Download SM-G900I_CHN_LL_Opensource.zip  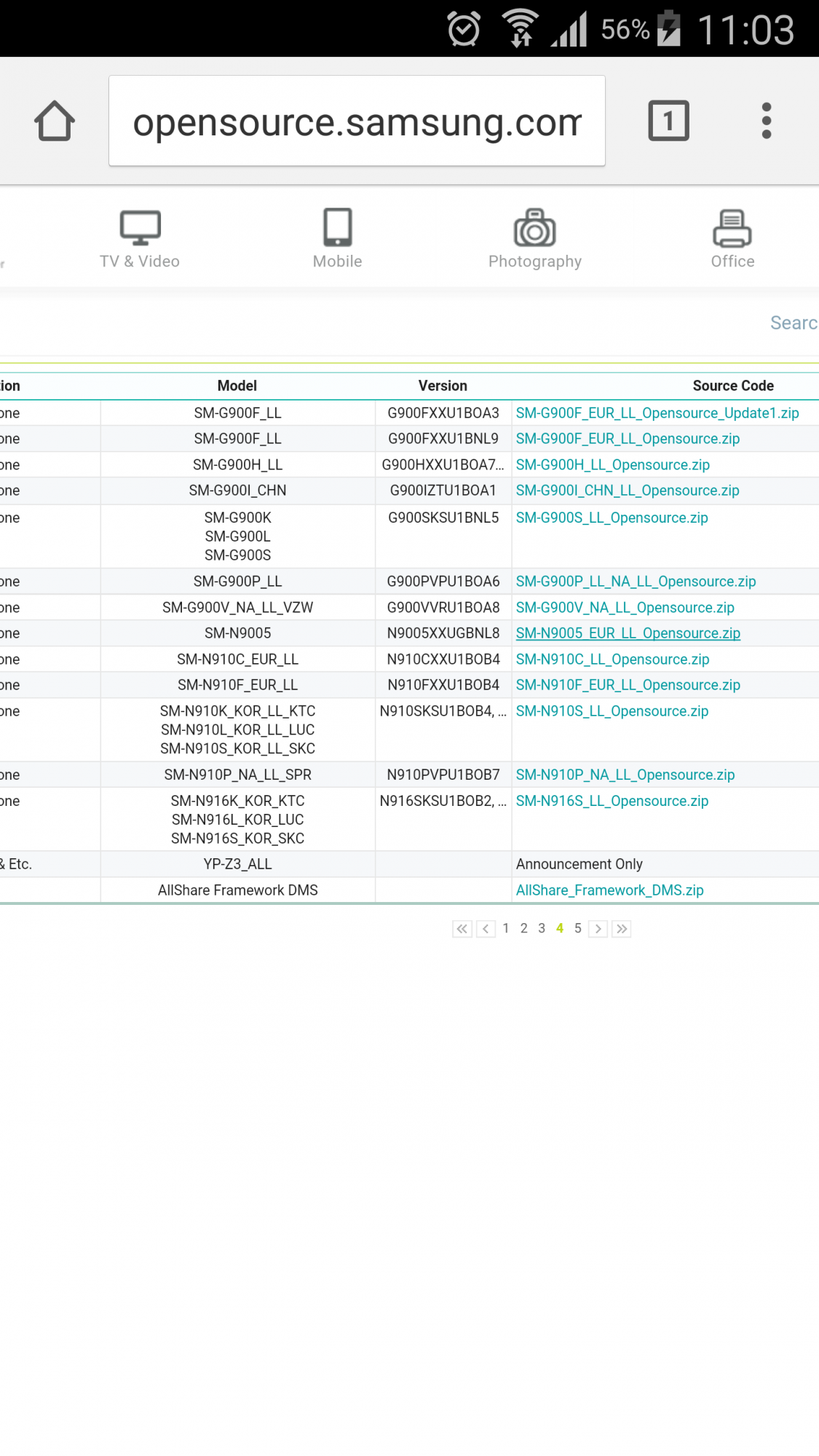point(628,491)
